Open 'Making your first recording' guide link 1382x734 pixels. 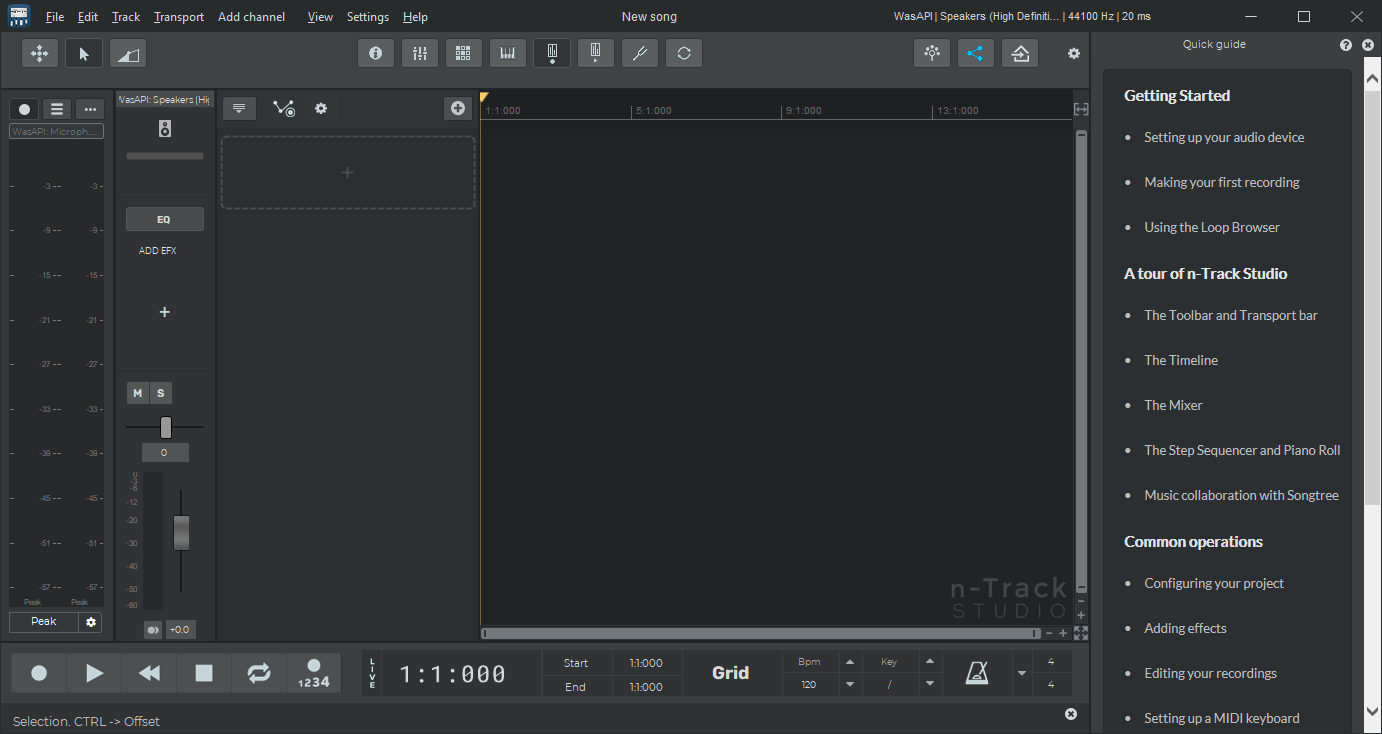pyautogui.click(x=1221, y=182)
